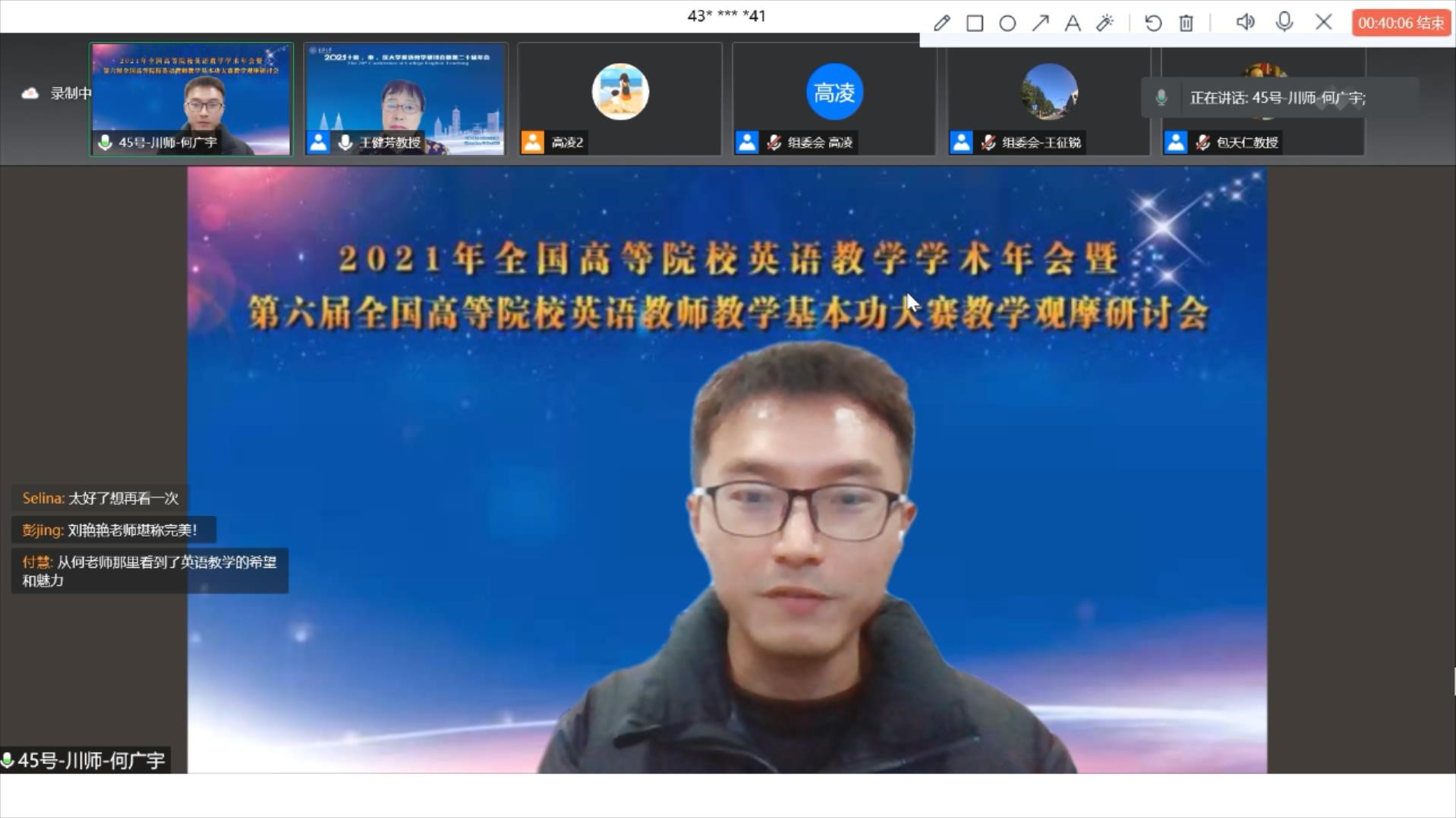Image resolution: width=1456 pixels, height=818 pixels.
Task: Click the cloud recording icon
Action: (30, 93)
